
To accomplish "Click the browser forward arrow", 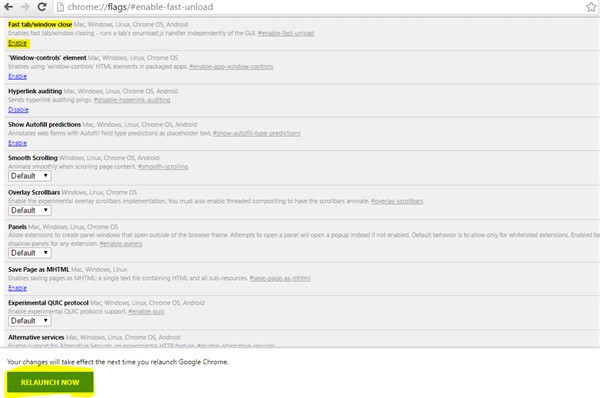I will tap(25, 7).
